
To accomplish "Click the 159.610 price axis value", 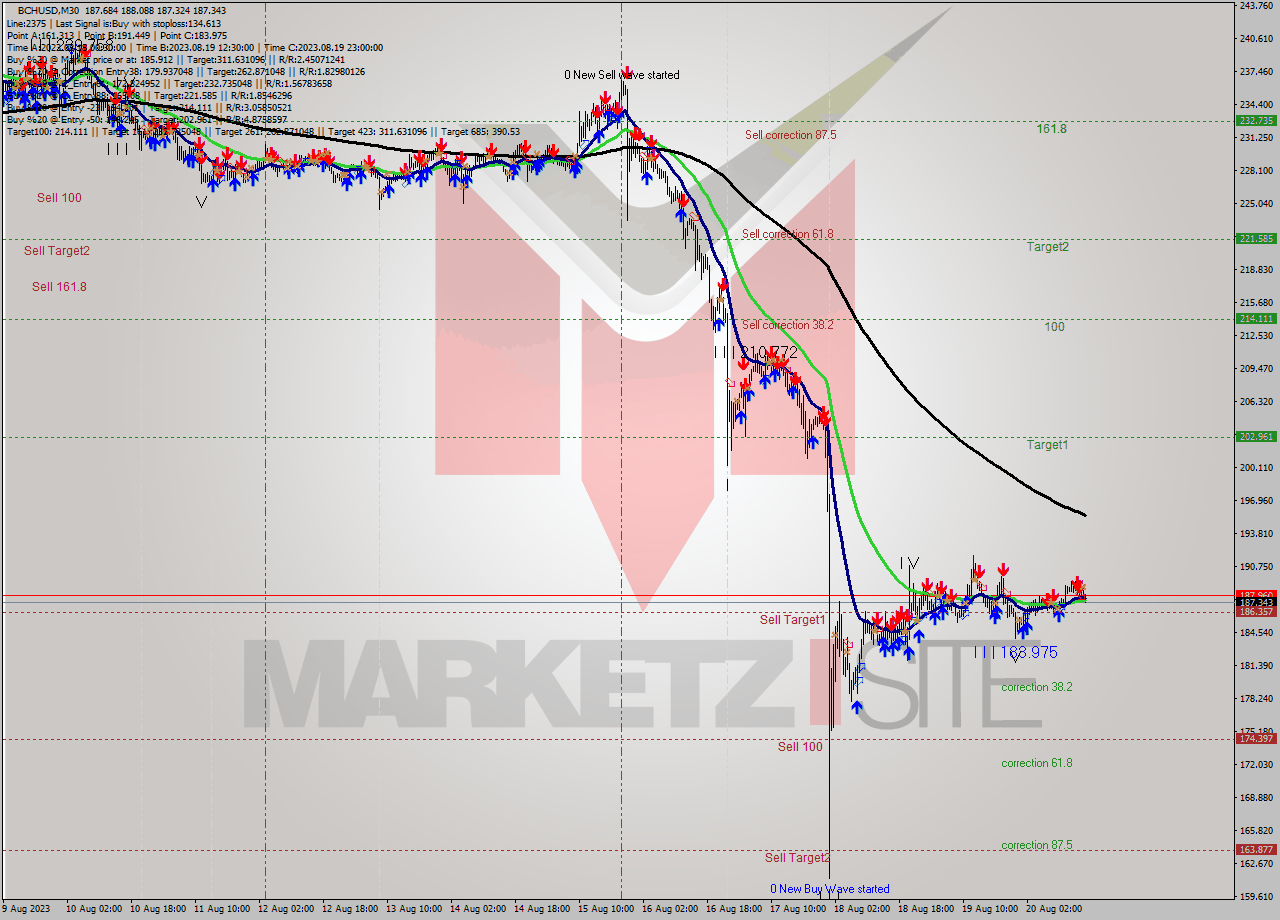I will click(x=1257, y=897).
